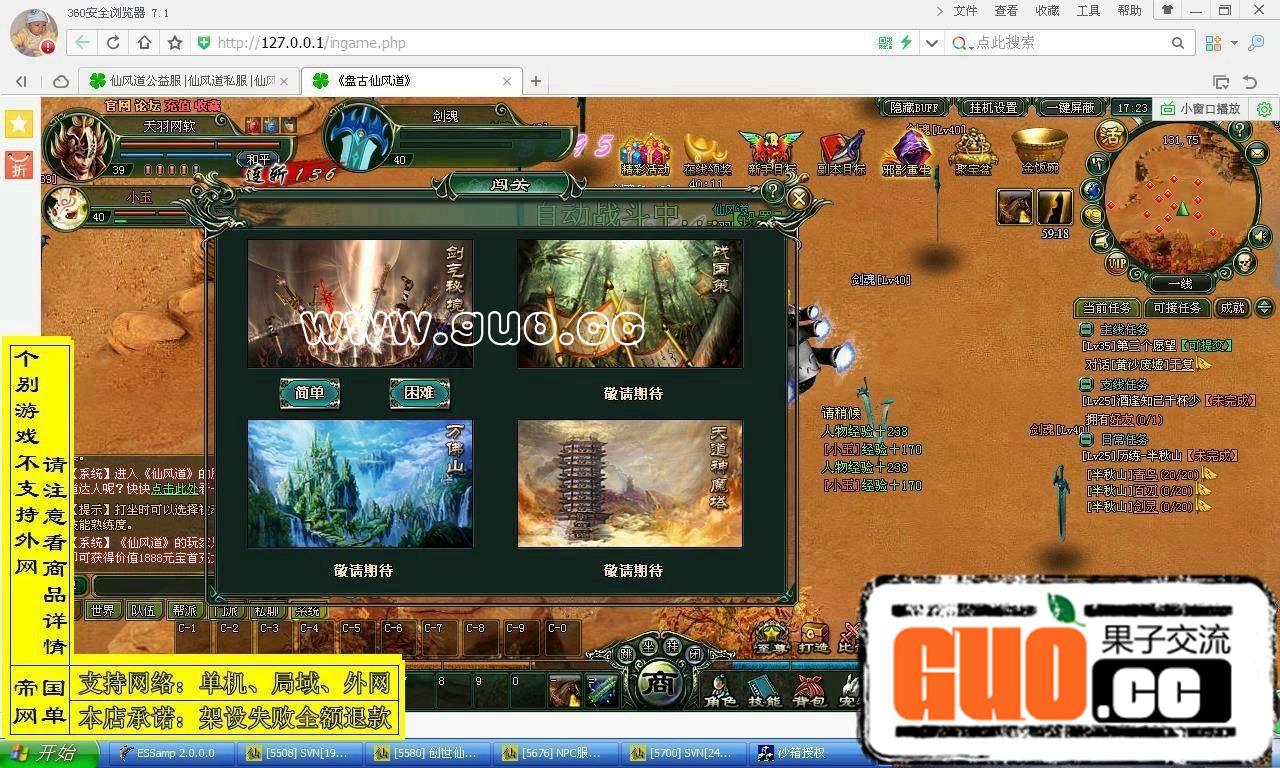Click the 论坛 forum link
This screenshot has height=768, width=1280.
(x=147, y=106)
